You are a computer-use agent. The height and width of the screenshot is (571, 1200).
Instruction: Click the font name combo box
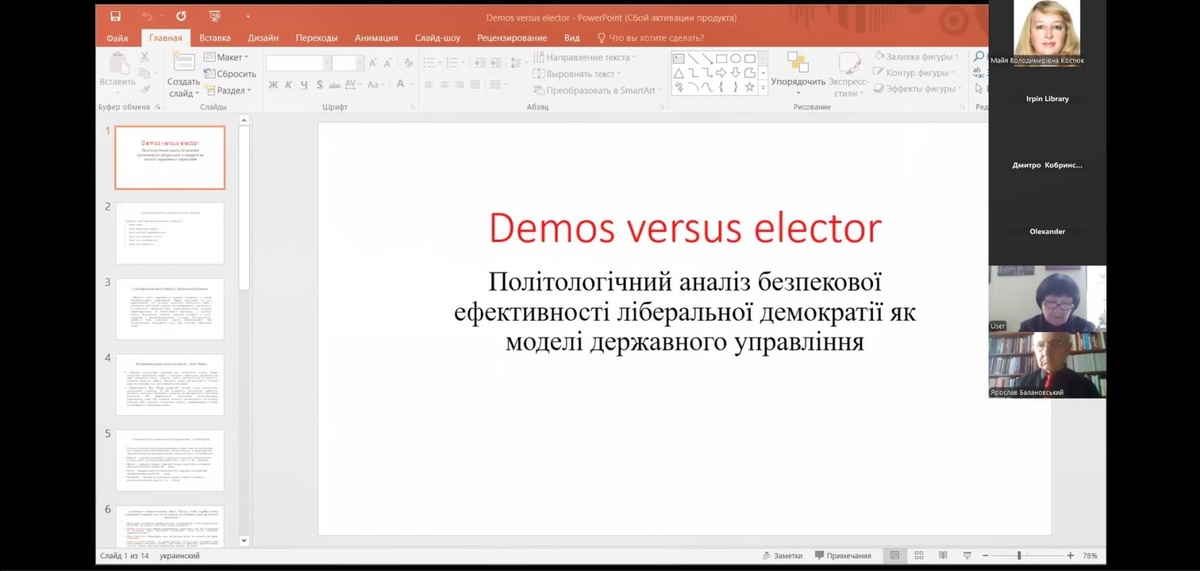(297, 62)
